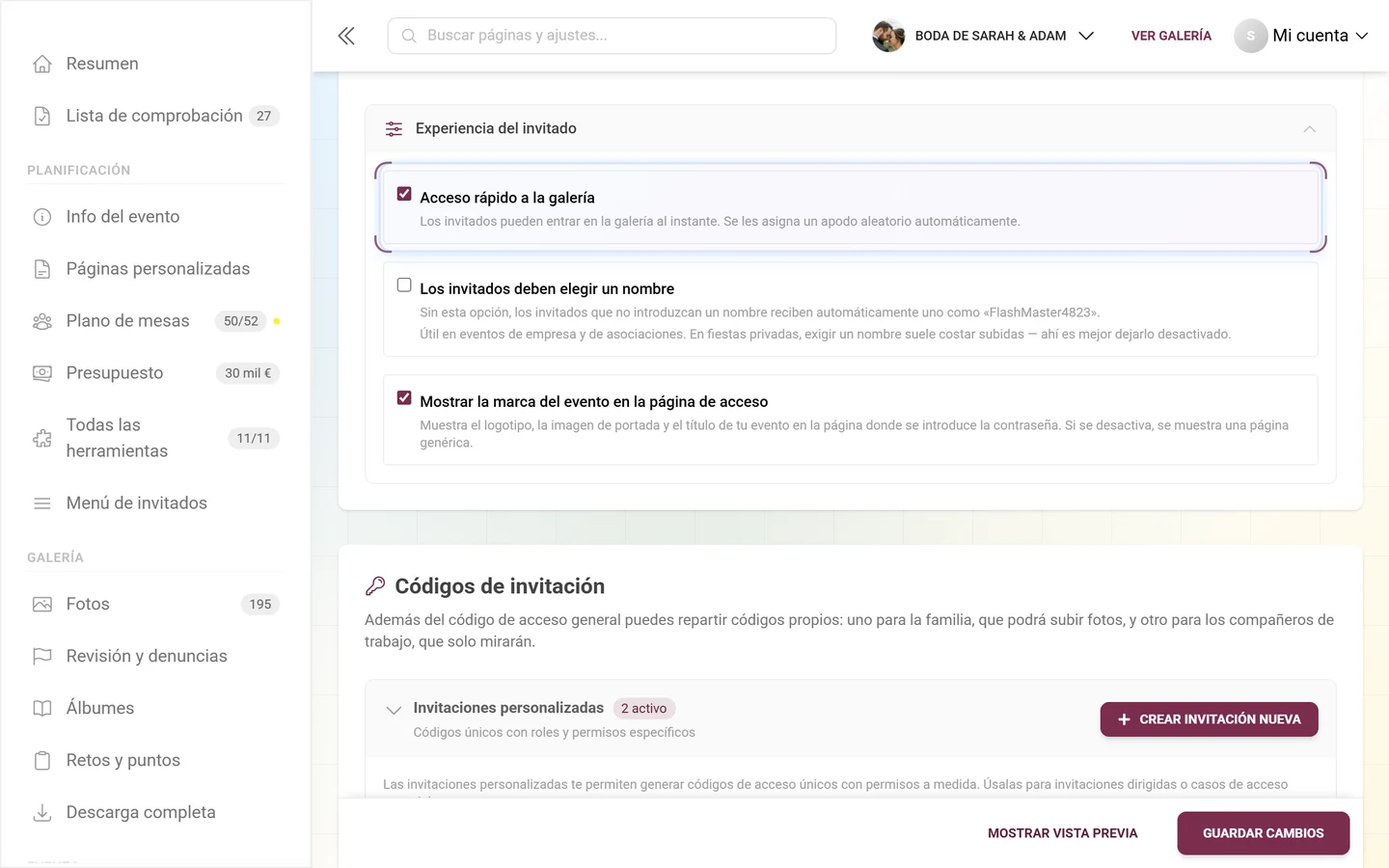Open the Boda de Sarah & Adam dropdown
Image resolution: width=1389 pixels, height=868 pixels.
[x=984, y=36]
